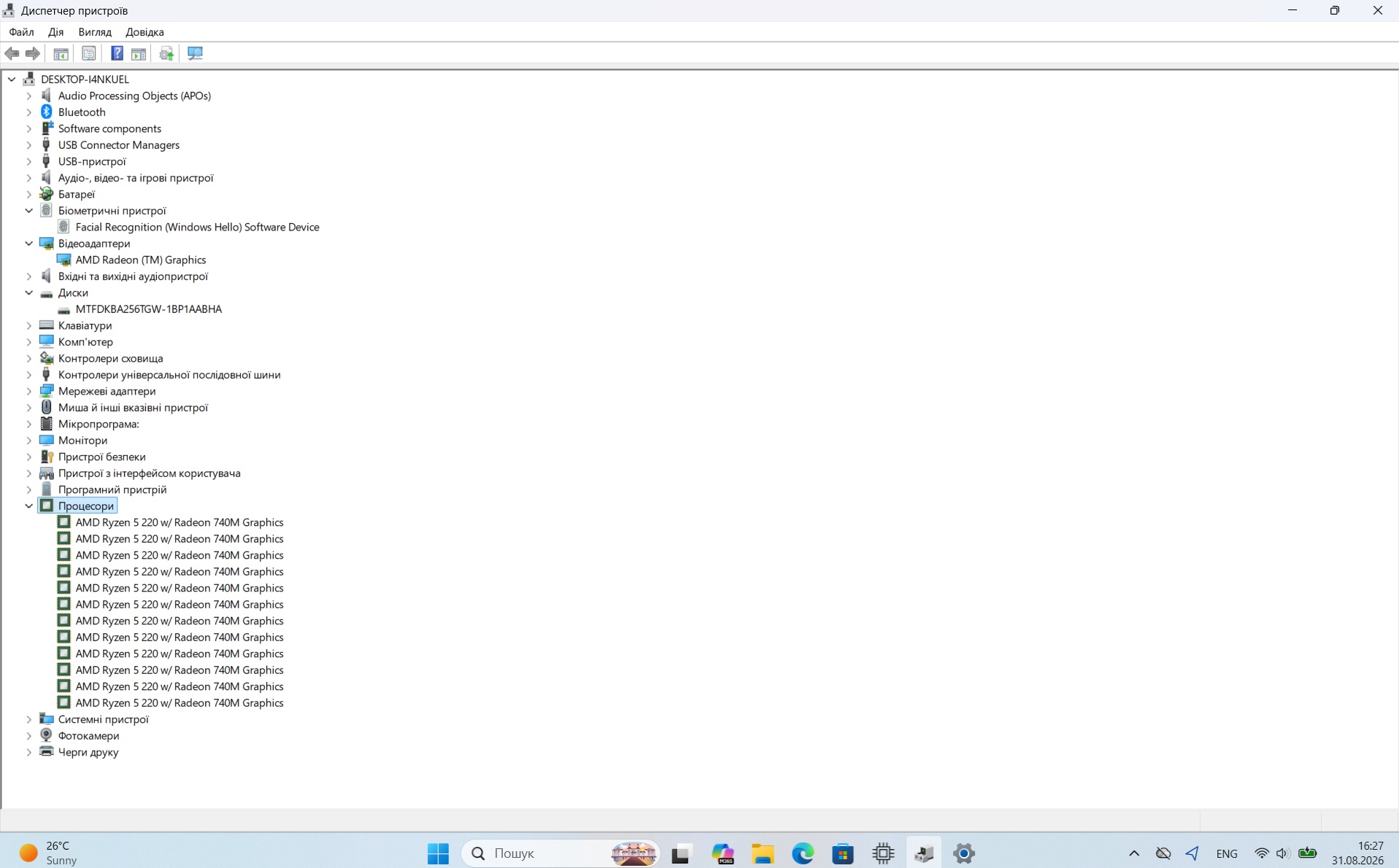
Task: Select USB Connector Managers label
Action: 119,144
